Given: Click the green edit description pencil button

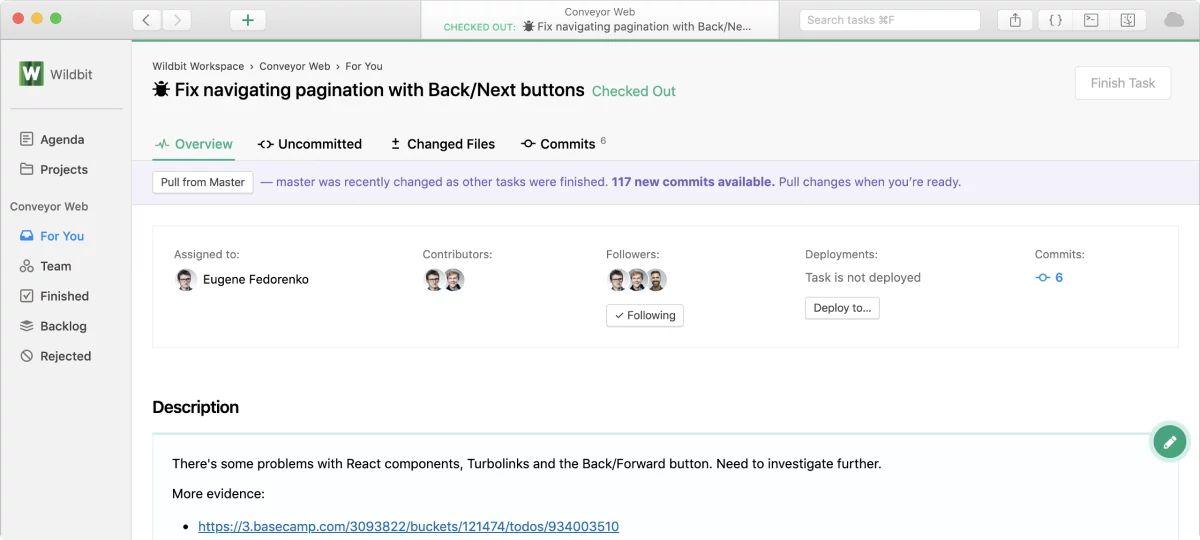Looking at the screenshot, I should [1170, 441].
